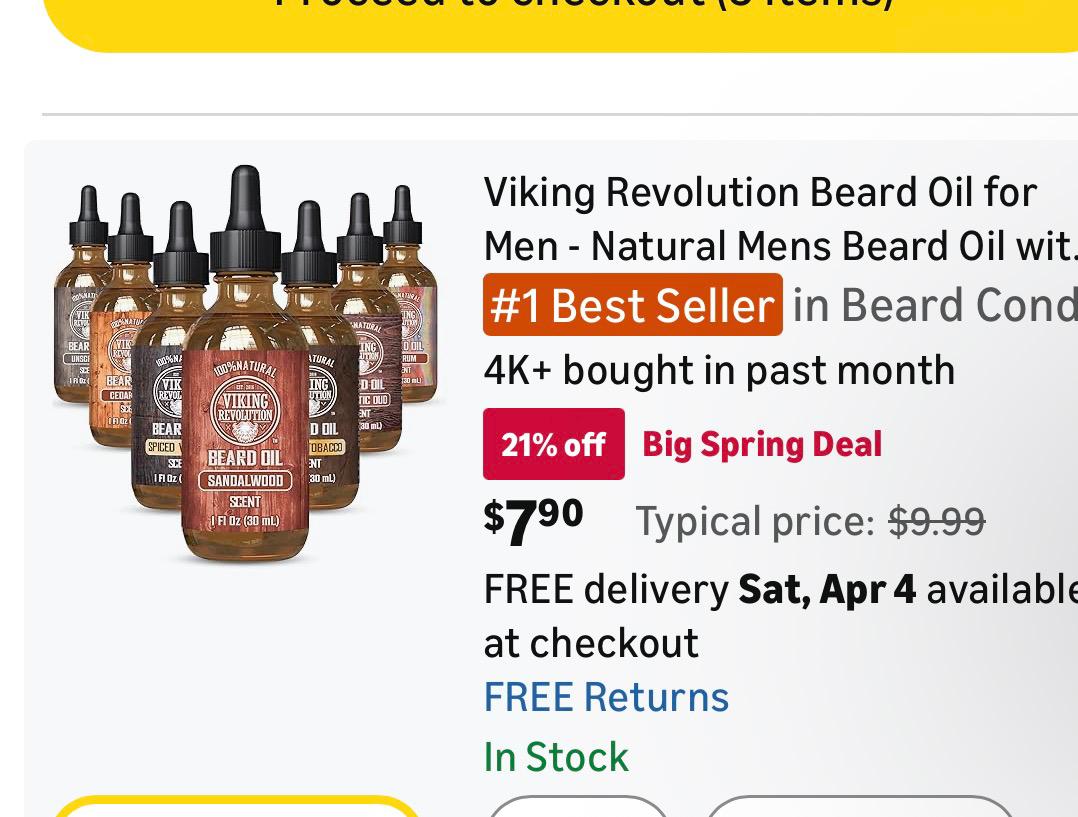The width and height of the screenshot is (1078, 817).
Task: Click the $7.90 deal price
Action: 533,520
